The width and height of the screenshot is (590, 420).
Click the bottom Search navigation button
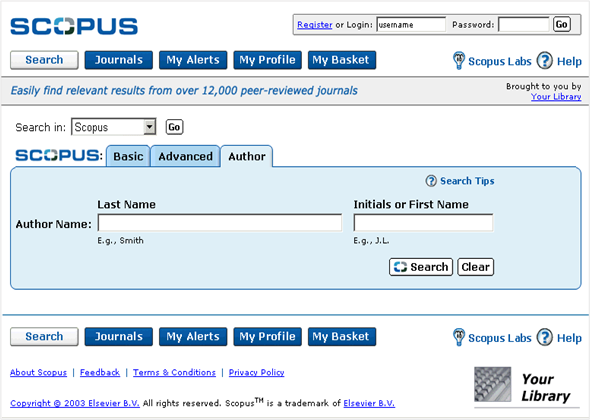pyautogui.click(x=44, y=336)
